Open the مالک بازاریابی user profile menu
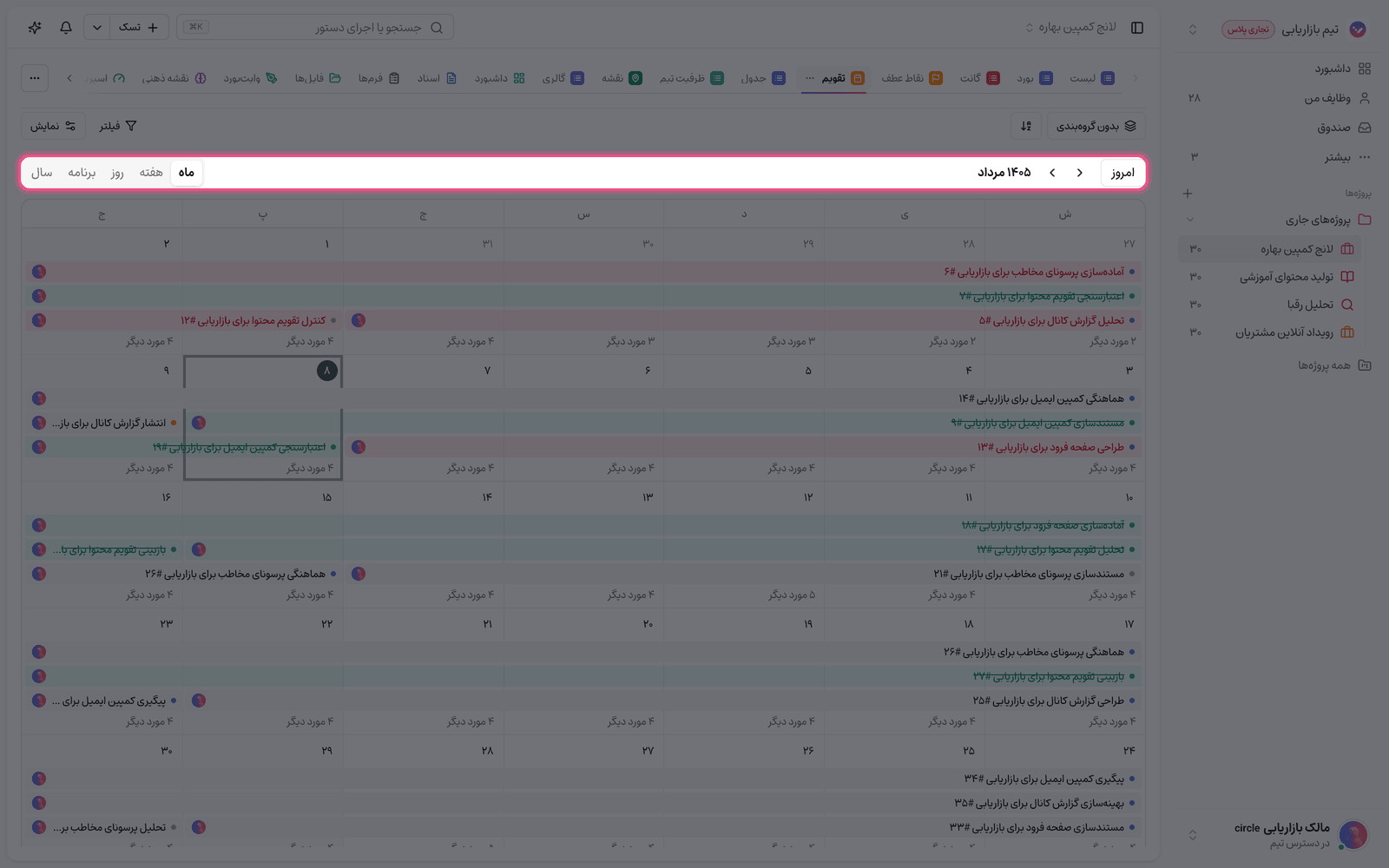Screen dimensions: 1389x868 coord(1276,834)
